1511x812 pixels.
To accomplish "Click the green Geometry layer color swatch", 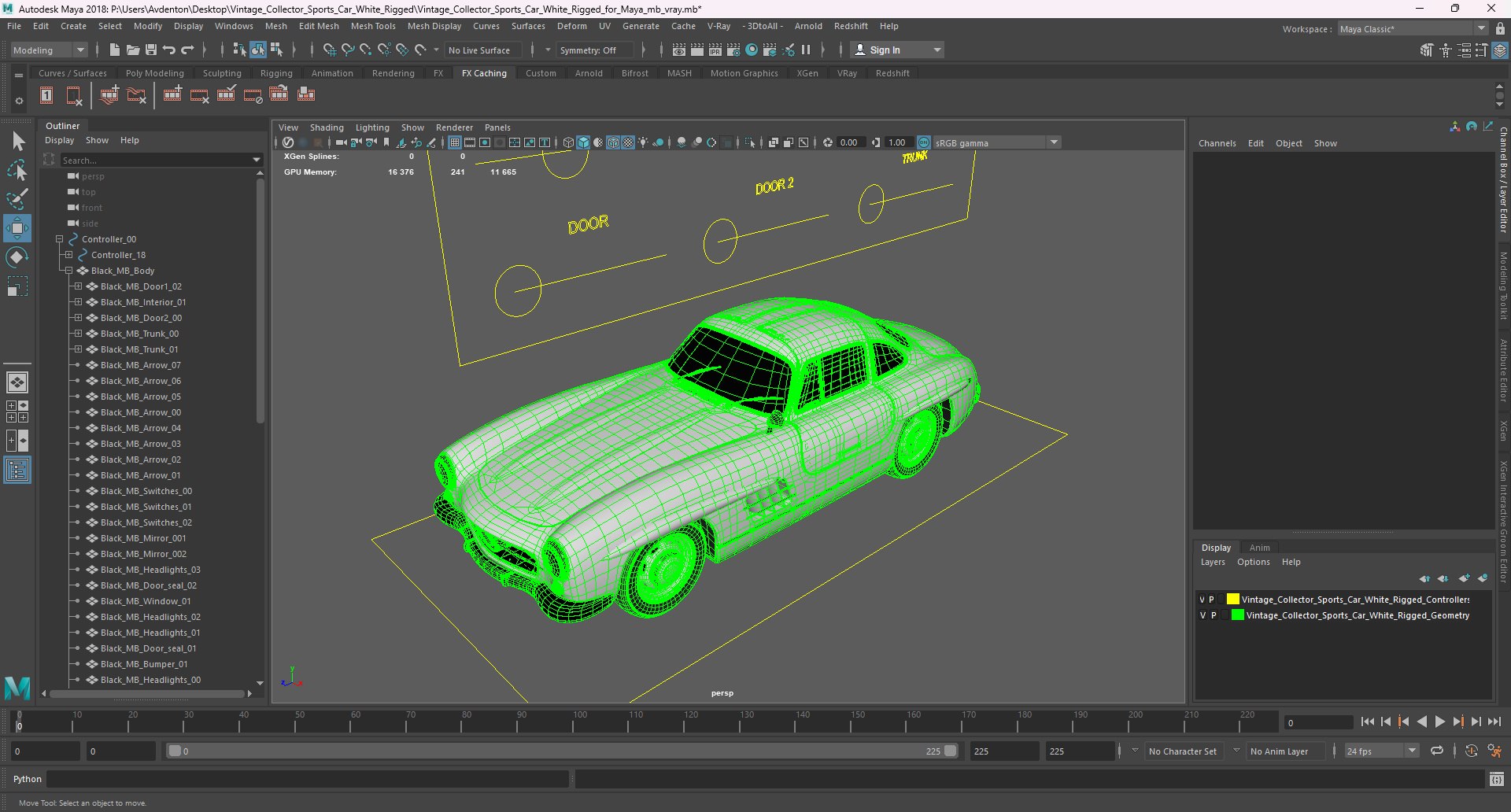I will 1237,615.
